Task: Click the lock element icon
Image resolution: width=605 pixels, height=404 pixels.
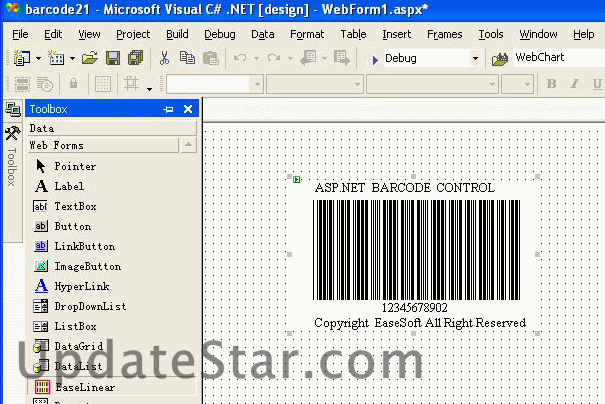Action: point(73,83)
